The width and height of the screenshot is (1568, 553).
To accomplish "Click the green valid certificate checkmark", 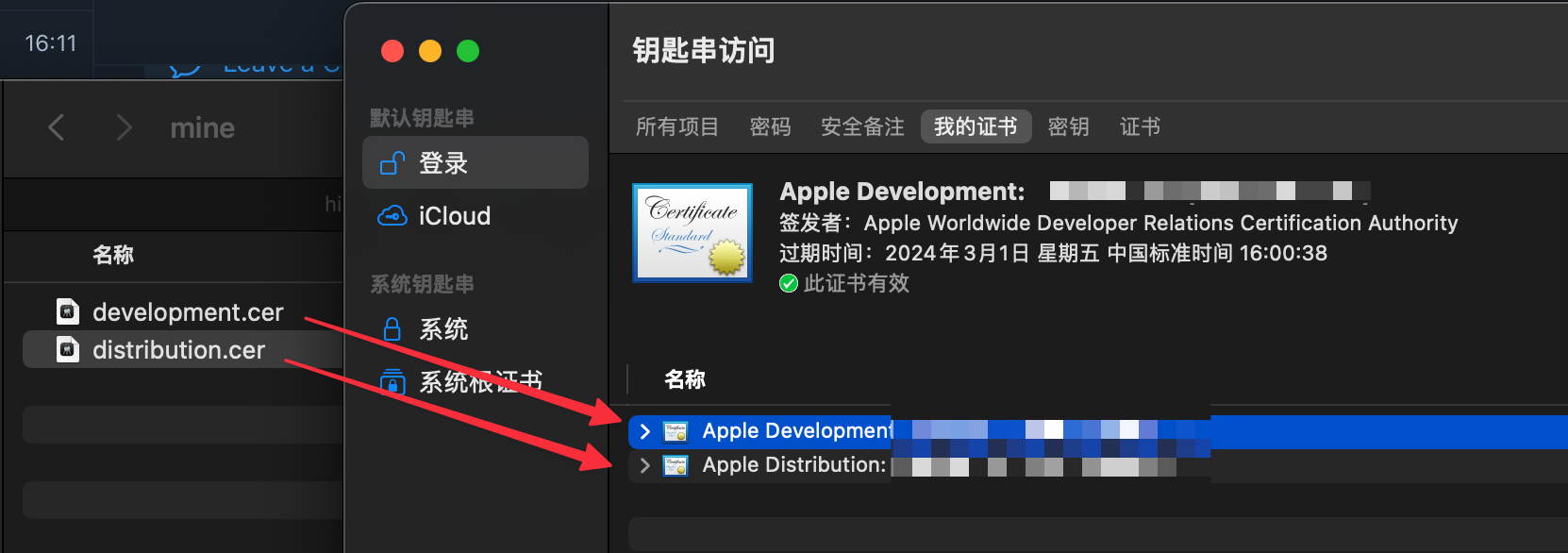I will click(x=789, y=283).
